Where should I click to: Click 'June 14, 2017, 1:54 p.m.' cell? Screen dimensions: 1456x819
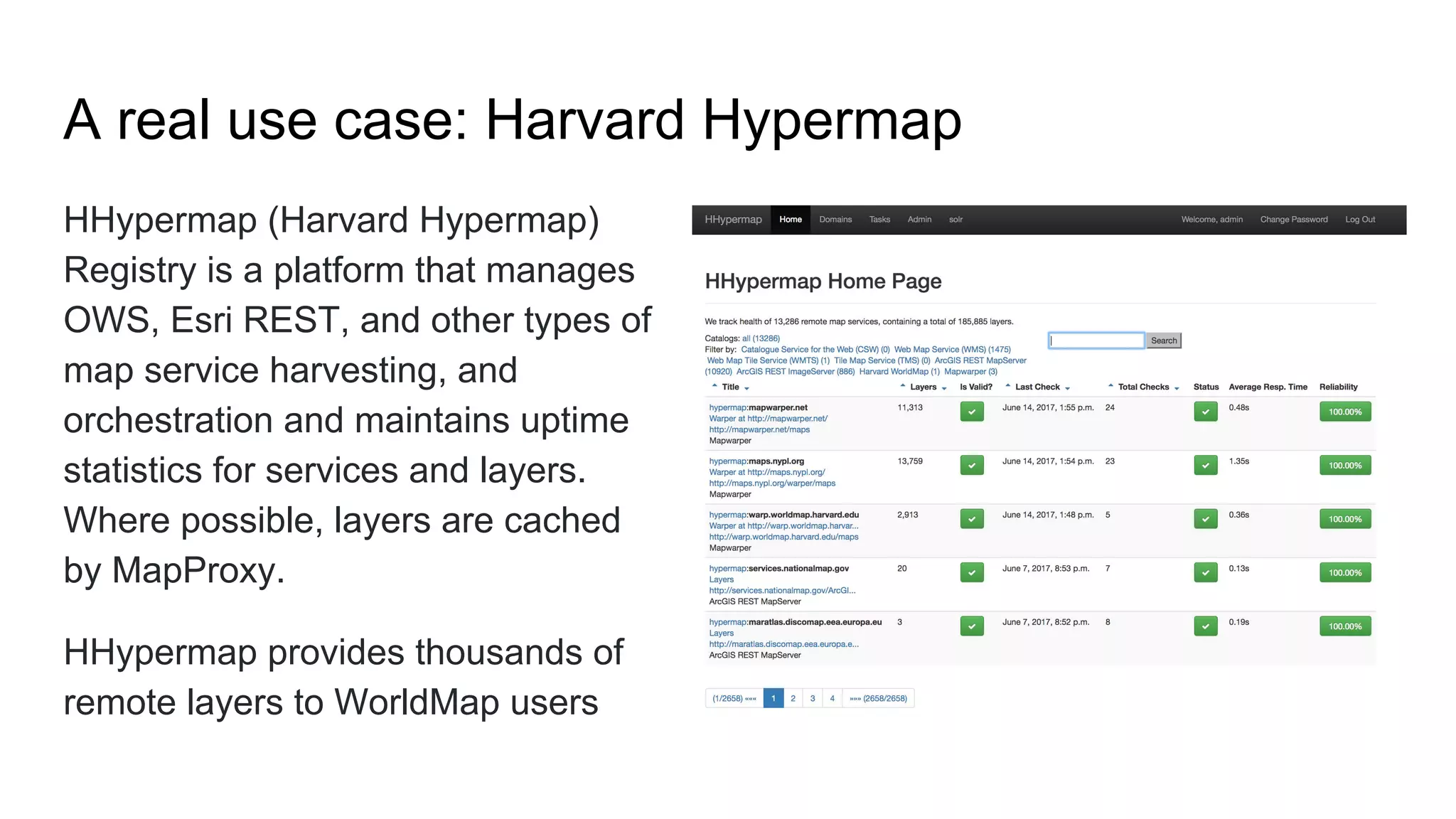click(x=1048, y=461)
